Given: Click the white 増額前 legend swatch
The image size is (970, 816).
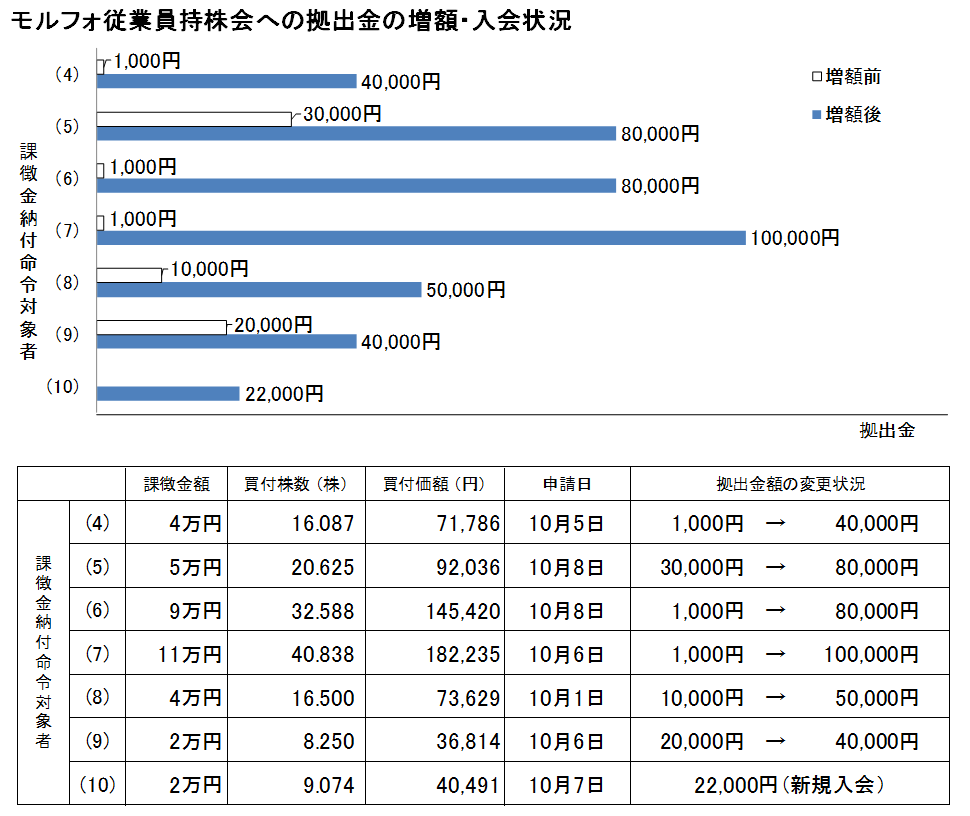Looking at the screenshot, I should click(x=815, y=77).
